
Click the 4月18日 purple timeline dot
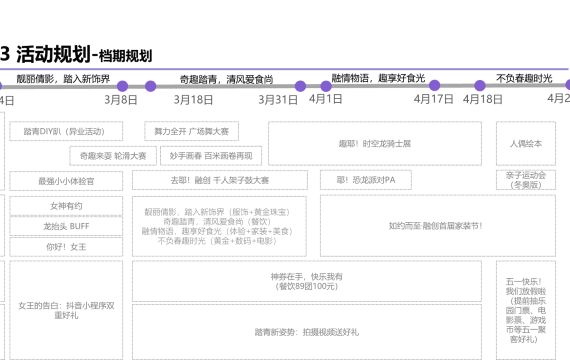(480, 85)
